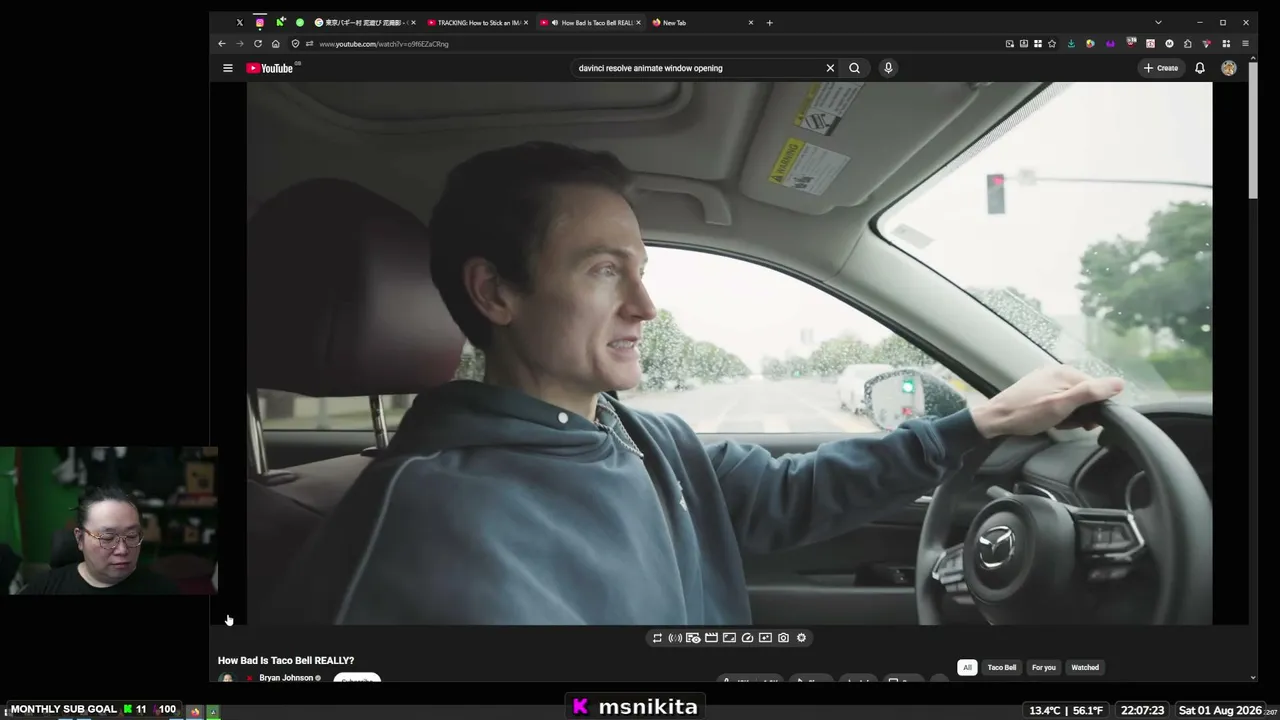
Task: Click the YouTube Create button
Action: pyautogui.click(x=1161, y=68)
